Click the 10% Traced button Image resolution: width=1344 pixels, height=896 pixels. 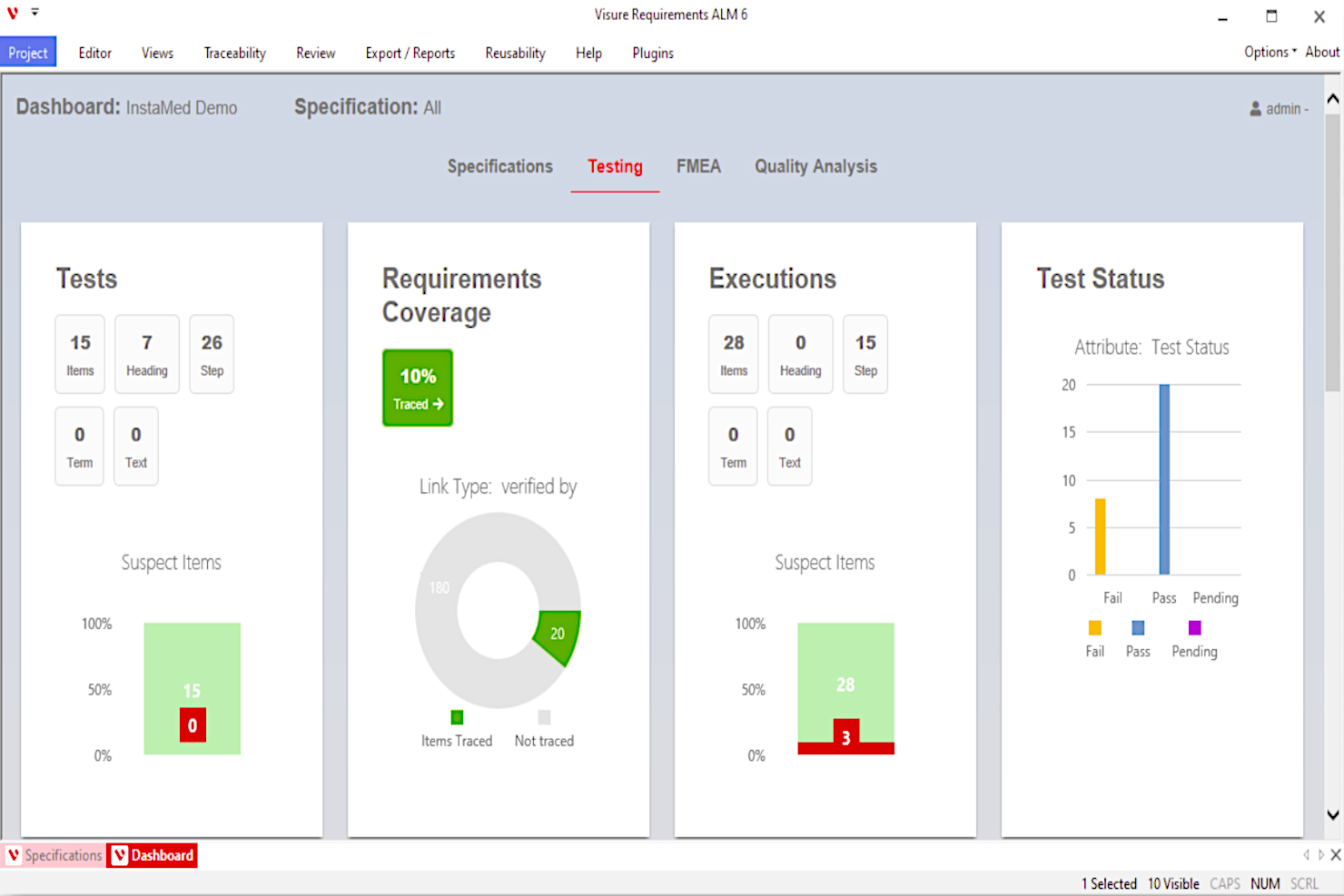[418, 389]
